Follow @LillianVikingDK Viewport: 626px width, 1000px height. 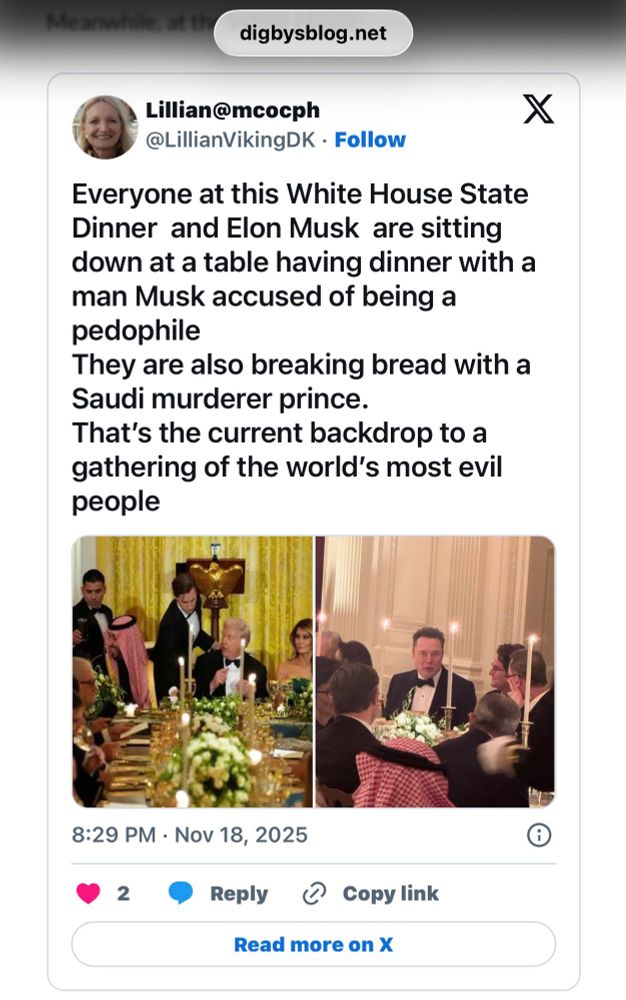(370, 139)
